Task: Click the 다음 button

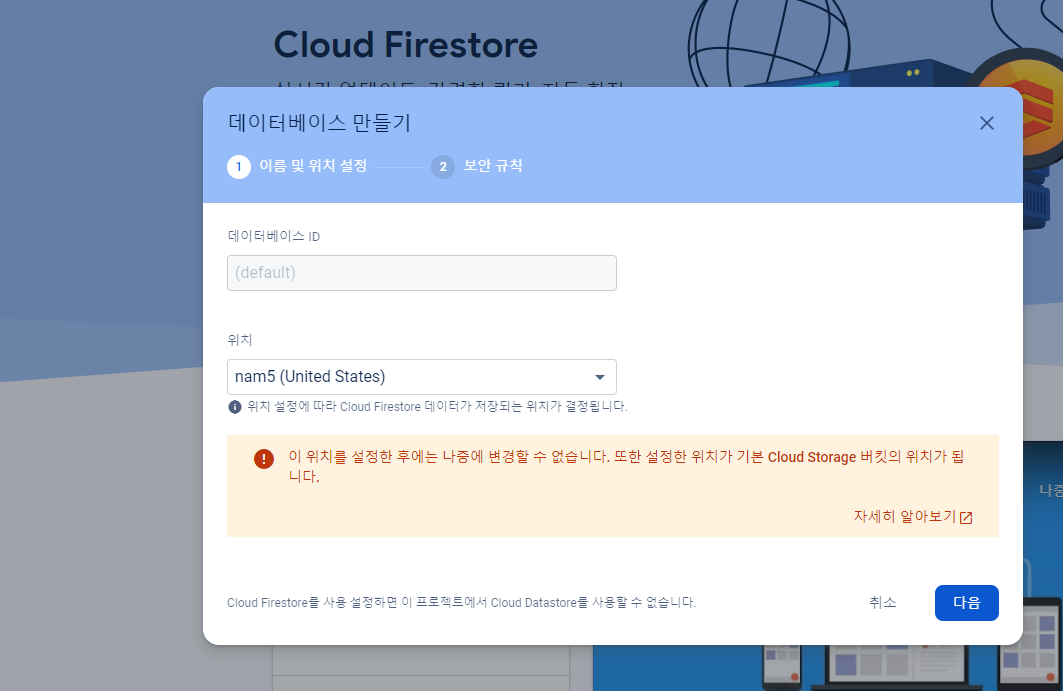Action: tap(966, 603)
